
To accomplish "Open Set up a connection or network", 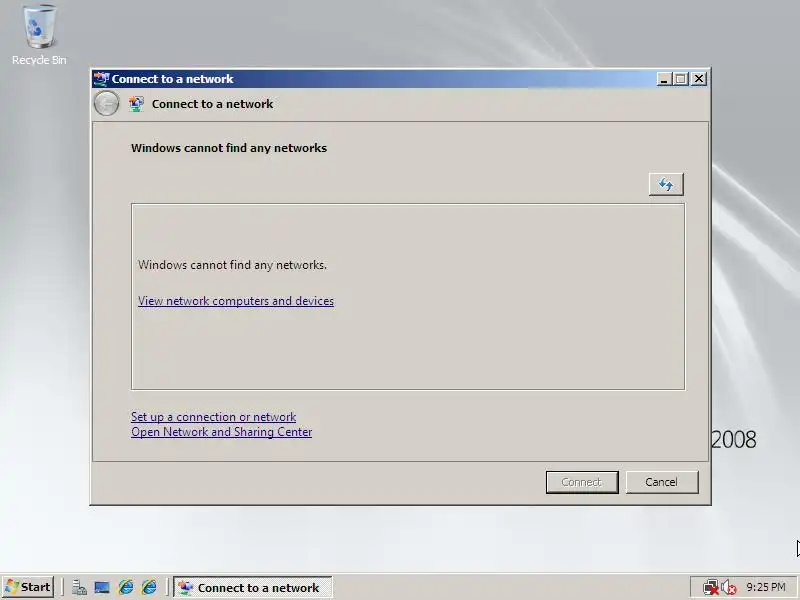I will coord(213,417).
